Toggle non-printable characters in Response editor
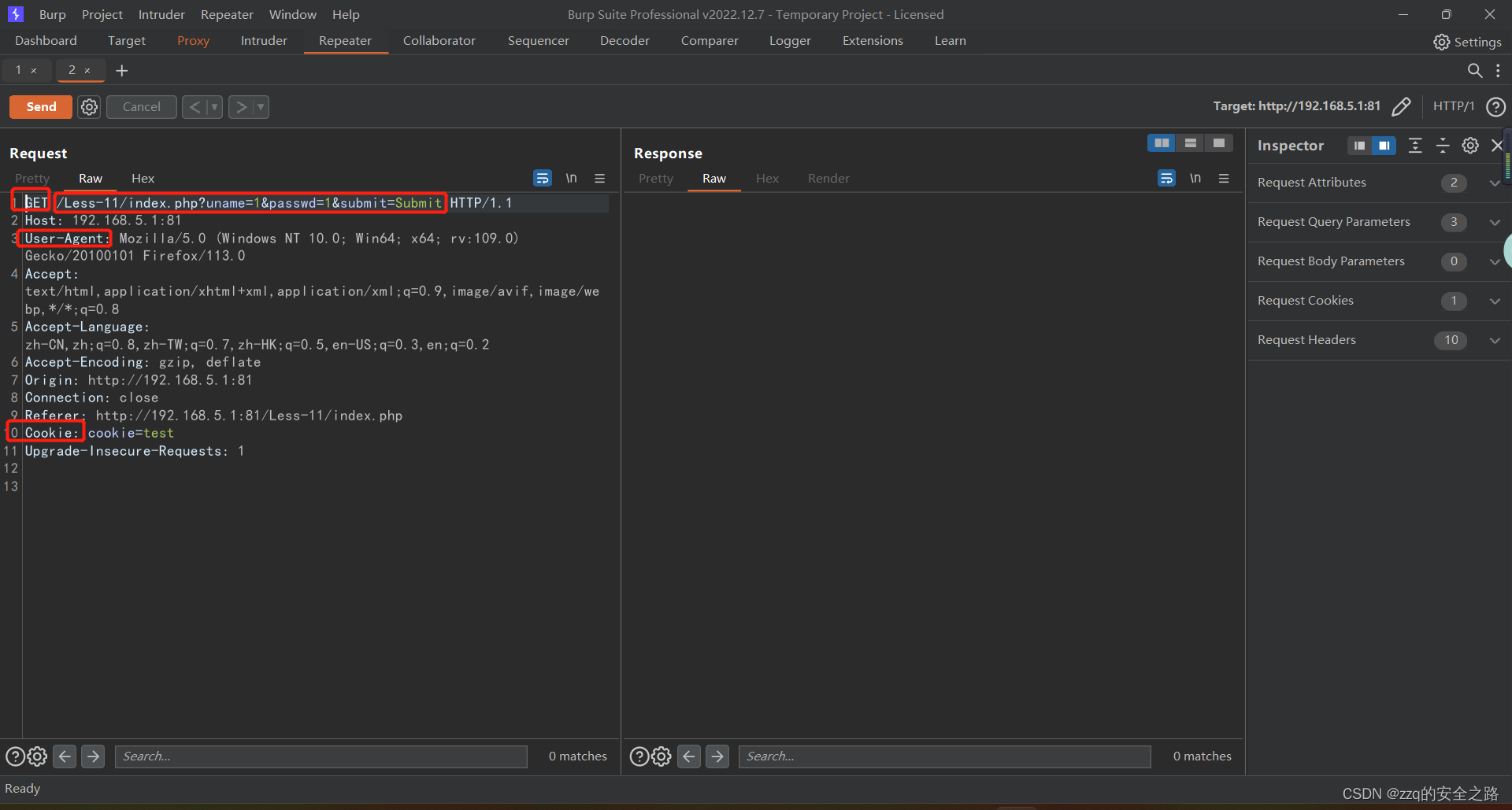 [x=1195, y=179]
